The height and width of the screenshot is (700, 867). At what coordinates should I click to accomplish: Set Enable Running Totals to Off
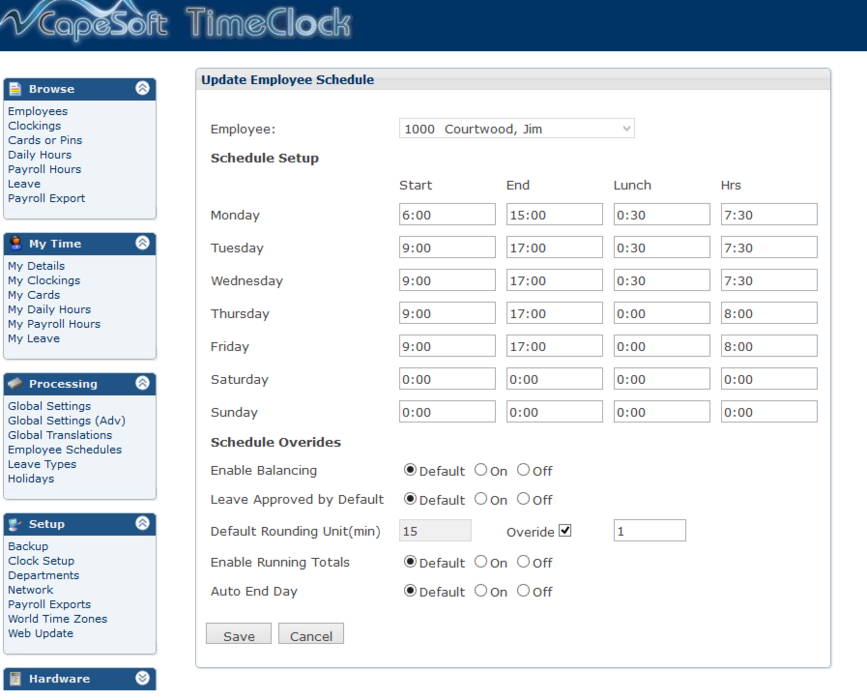tap(523, 562)
